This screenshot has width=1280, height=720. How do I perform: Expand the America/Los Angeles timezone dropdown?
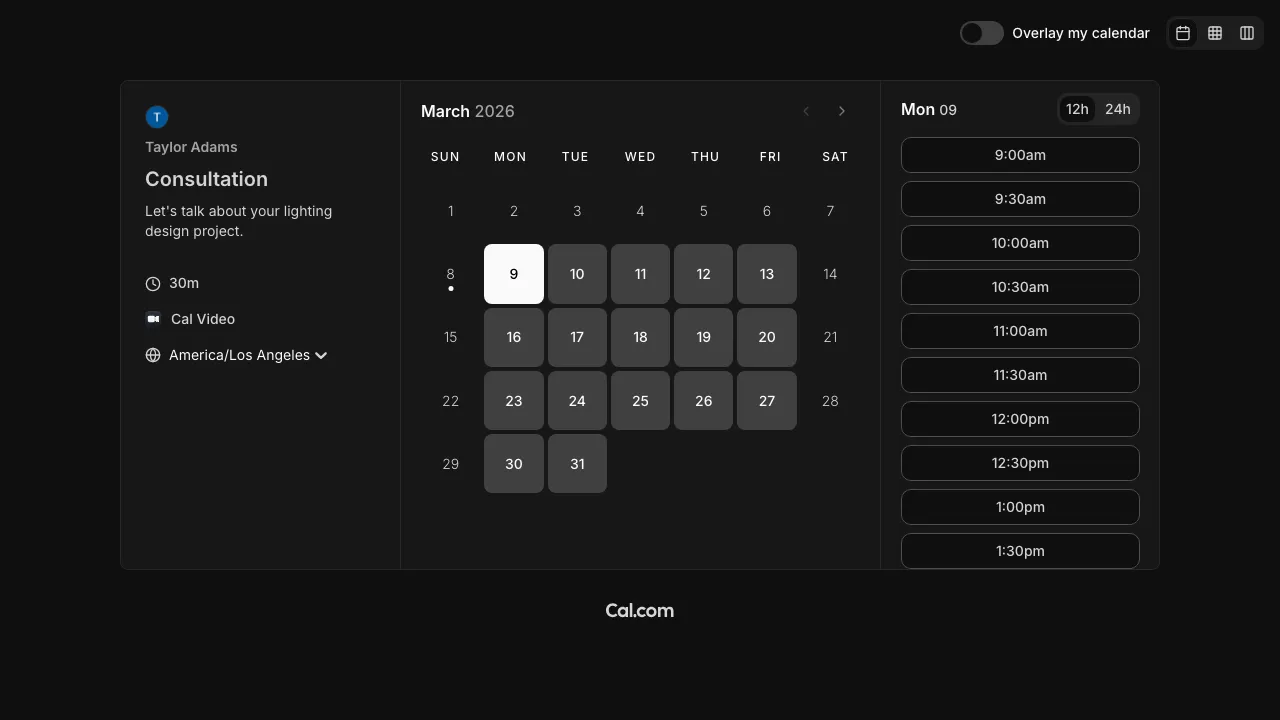(x=321, y=355)
